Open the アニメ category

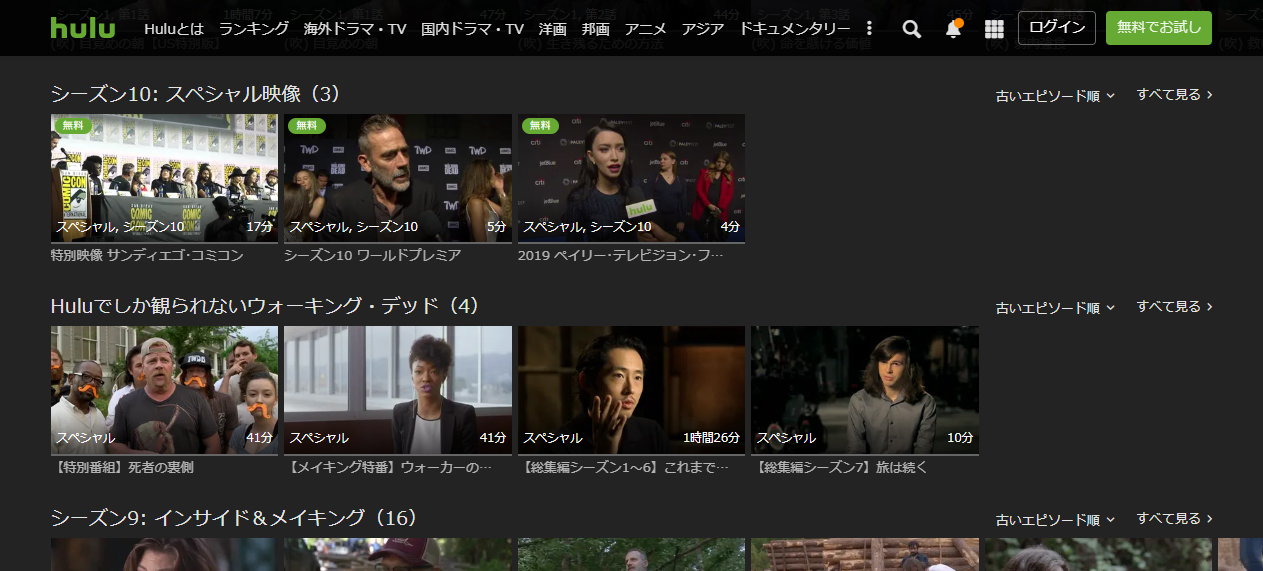click(645, 28)
